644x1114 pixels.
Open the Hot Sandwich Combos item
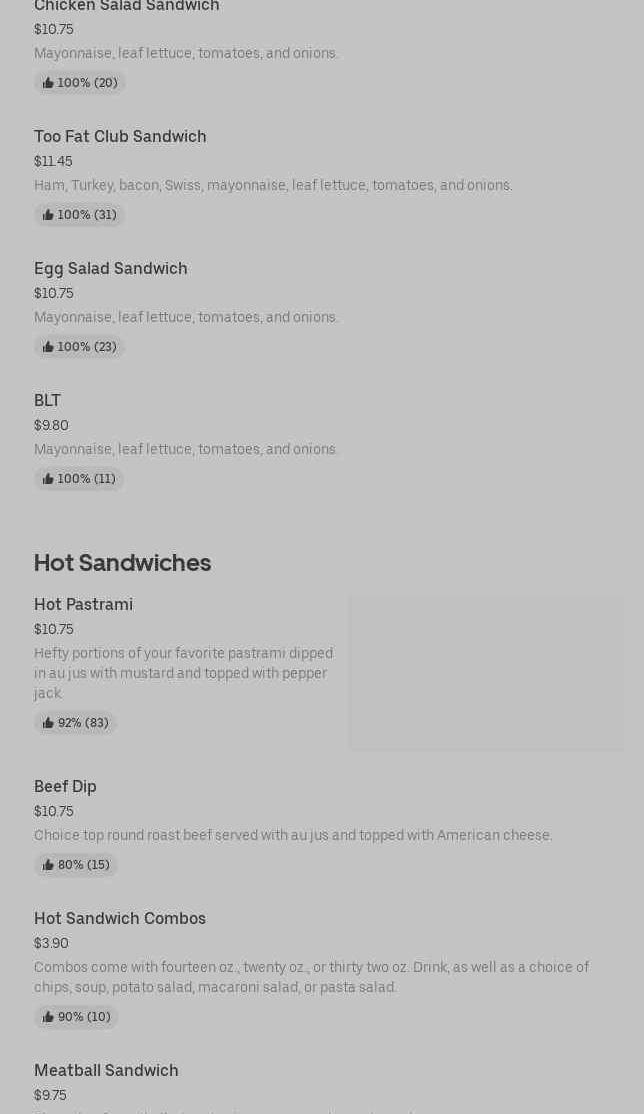click(x=120, y=919)
